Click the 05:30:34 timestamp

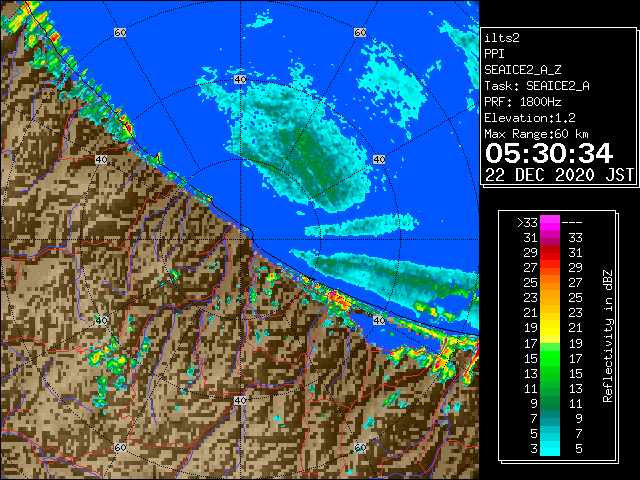[549, 153]
